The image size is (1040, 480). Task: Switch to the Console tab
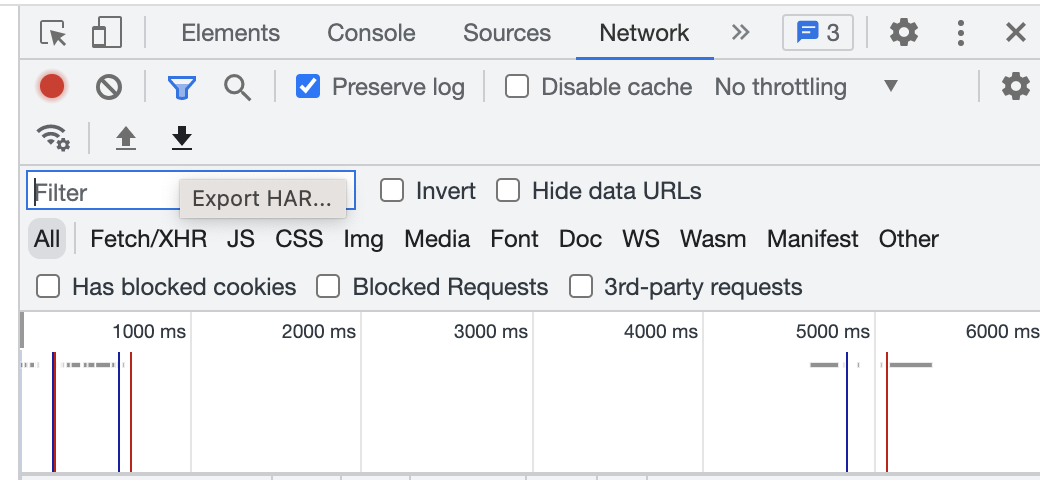(371, 33)
